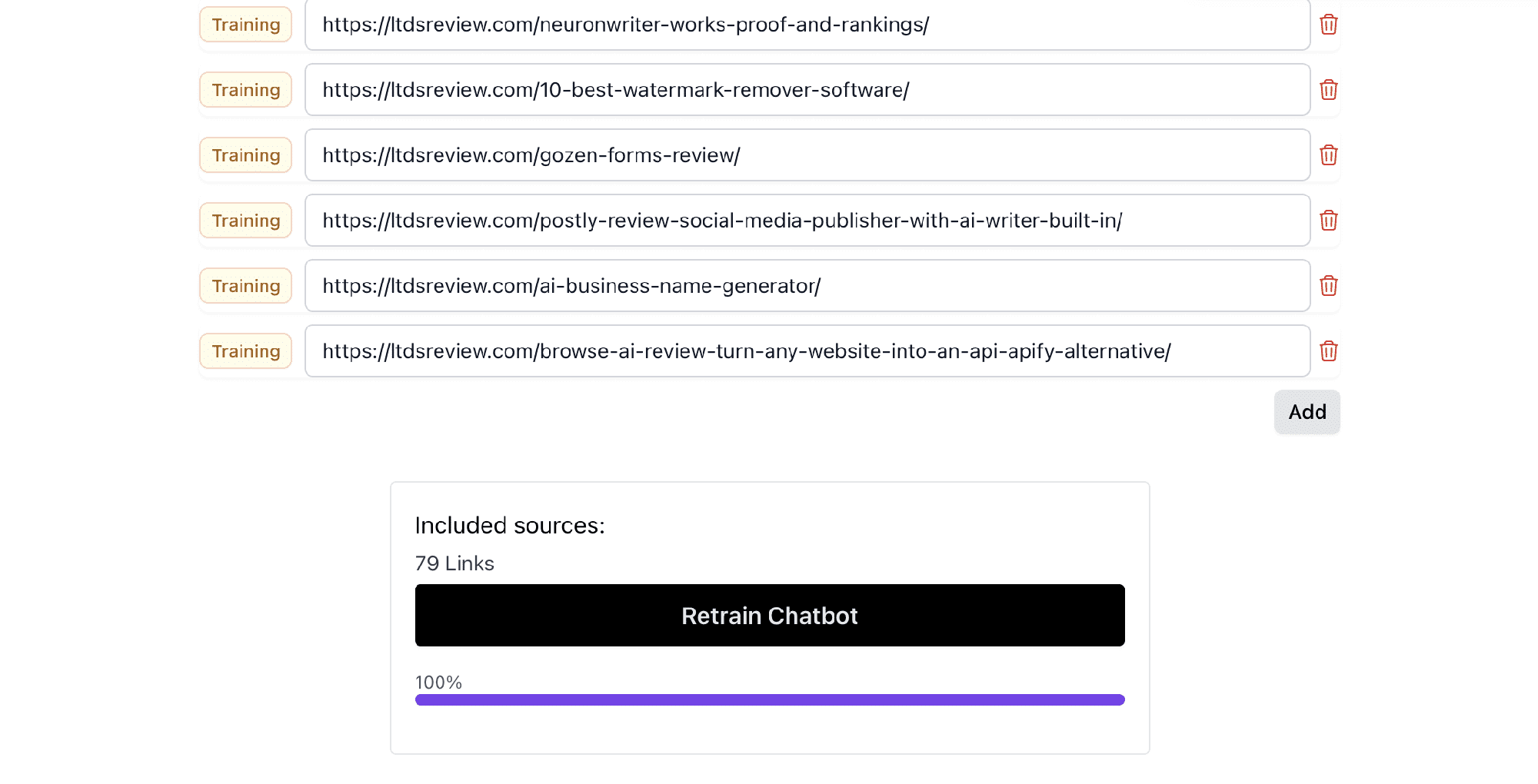The height and width of the screenshot is (784, 1538).
Task: Click the Retrain Chatbot button
Action: tap(770, 616)
